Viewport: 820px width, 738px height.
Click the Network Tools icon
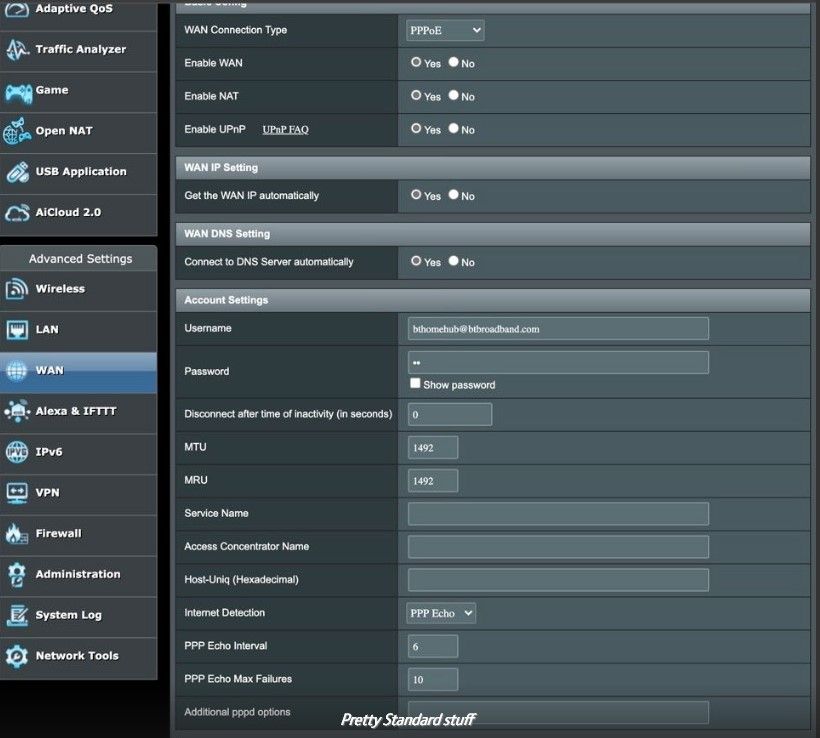[17, 656]
